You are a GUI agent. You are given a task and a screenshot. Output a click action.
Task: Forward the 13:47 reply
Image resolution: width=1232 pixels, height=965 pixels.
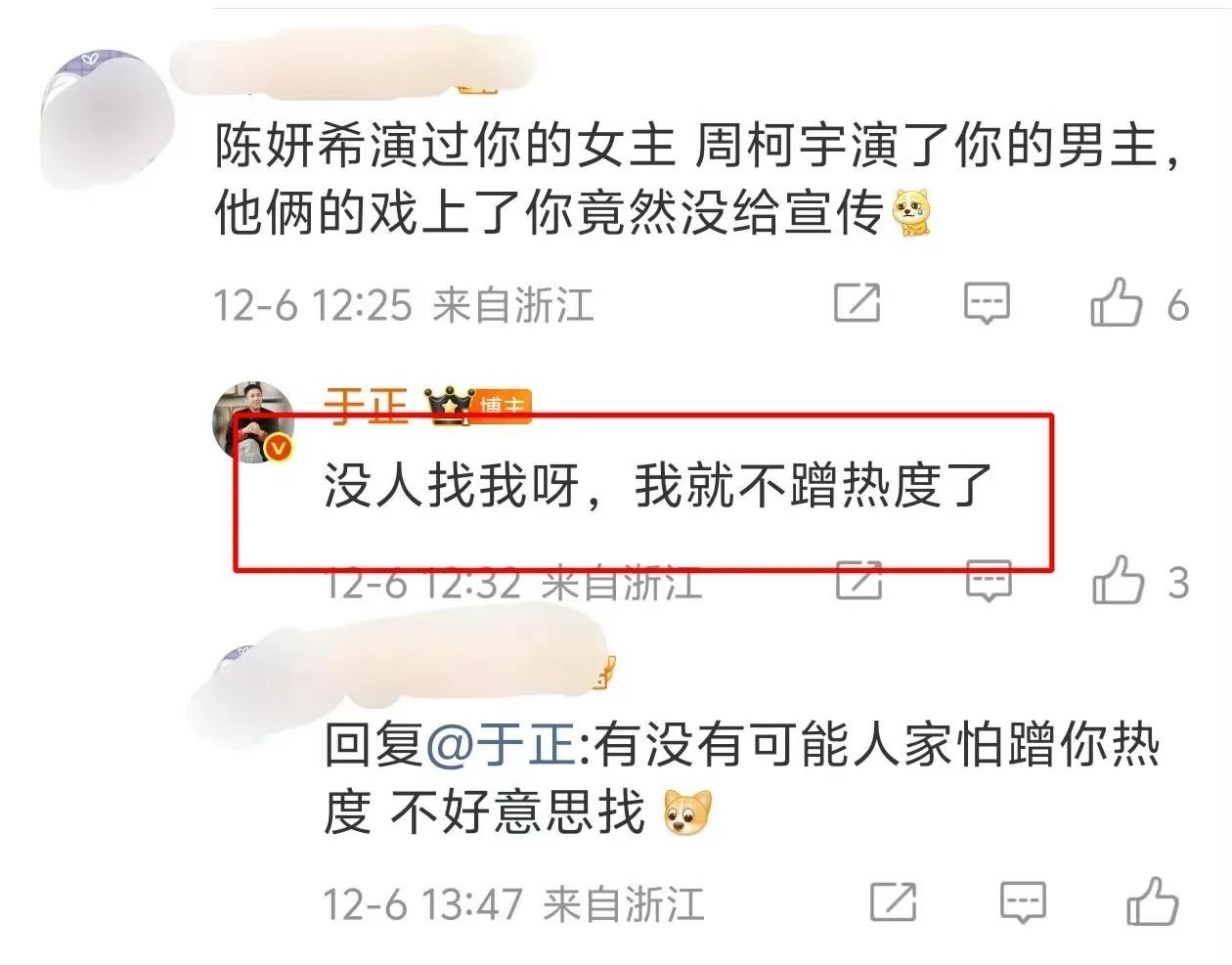893,902
